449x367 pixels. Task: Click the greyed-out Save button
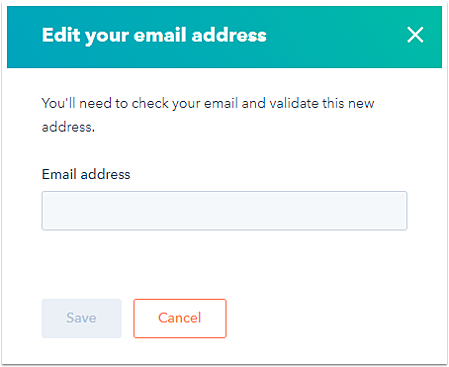click(x=82, y=318)
